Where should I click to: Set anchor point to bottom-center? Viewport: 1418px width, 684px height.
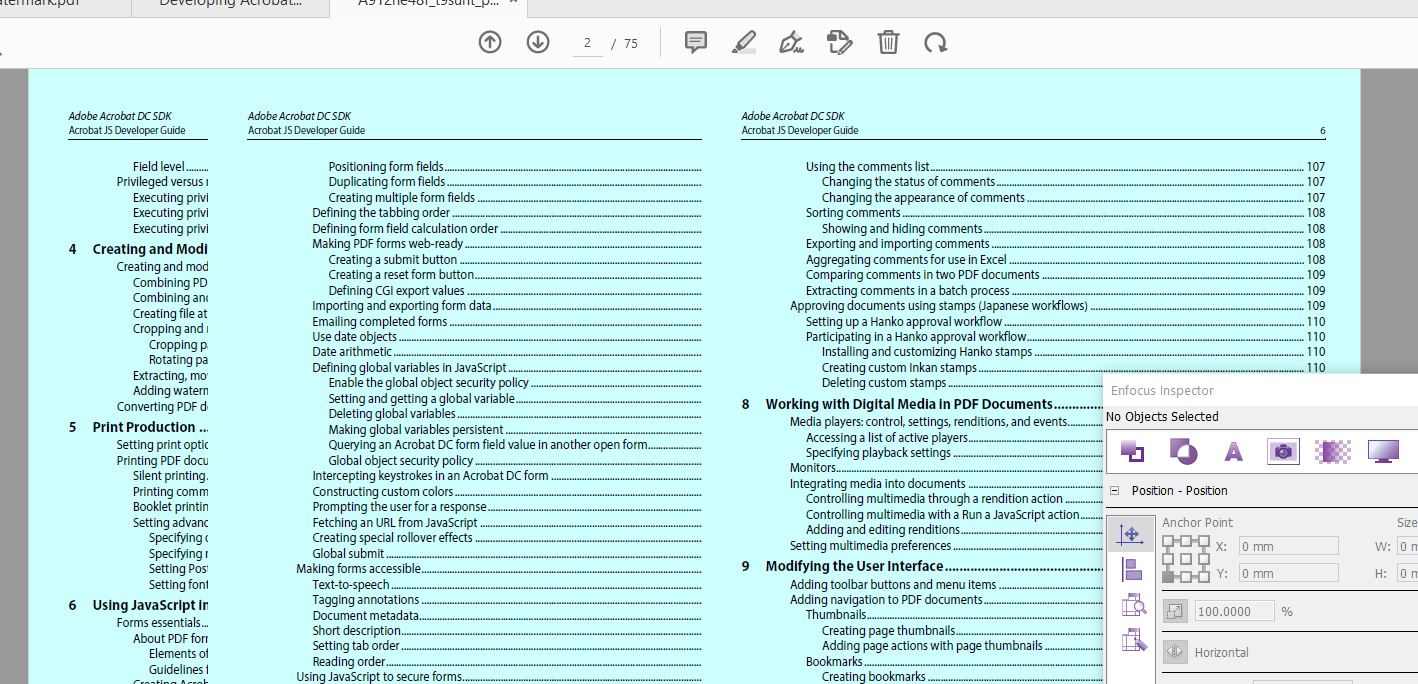1186,577
